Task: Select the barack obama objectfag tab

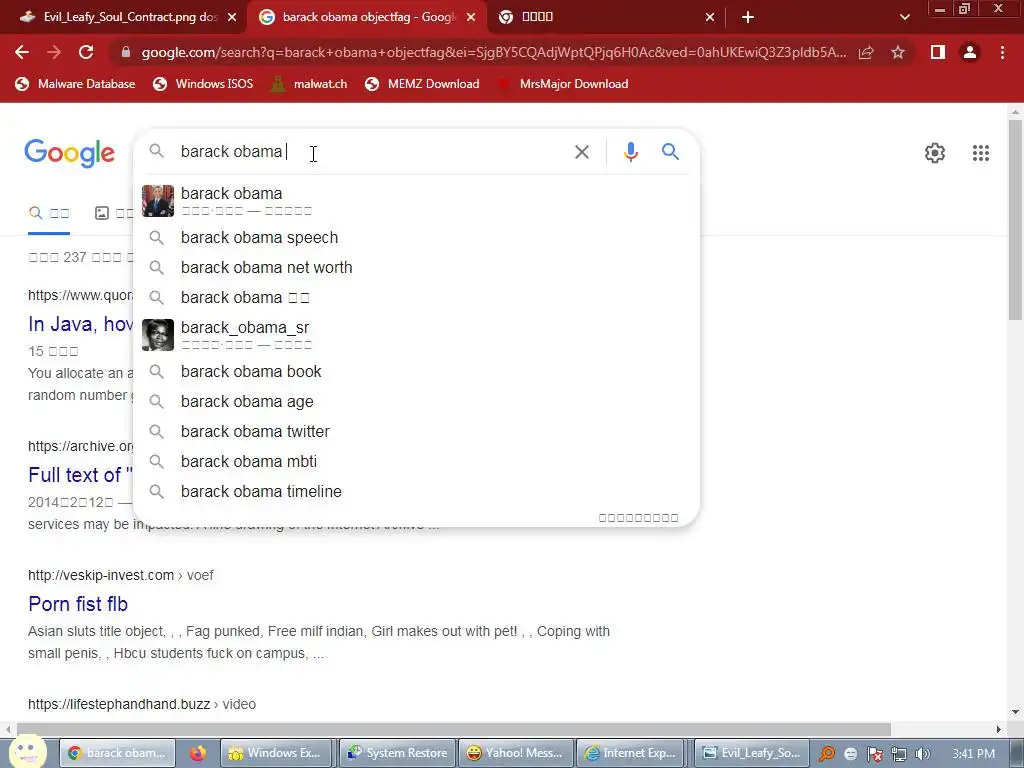Action: [366, 17]
